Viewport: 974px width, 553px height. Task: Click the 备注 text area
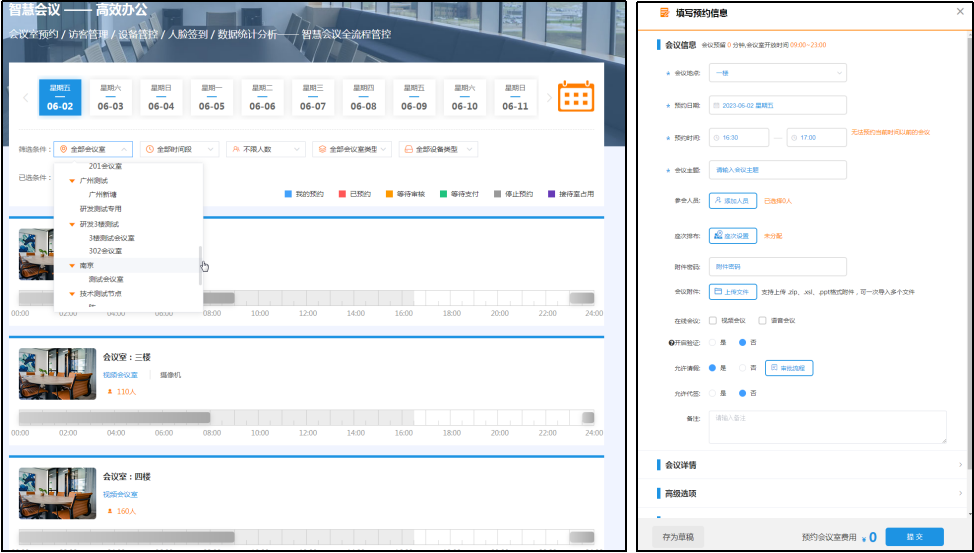click(x=827, y=427)
